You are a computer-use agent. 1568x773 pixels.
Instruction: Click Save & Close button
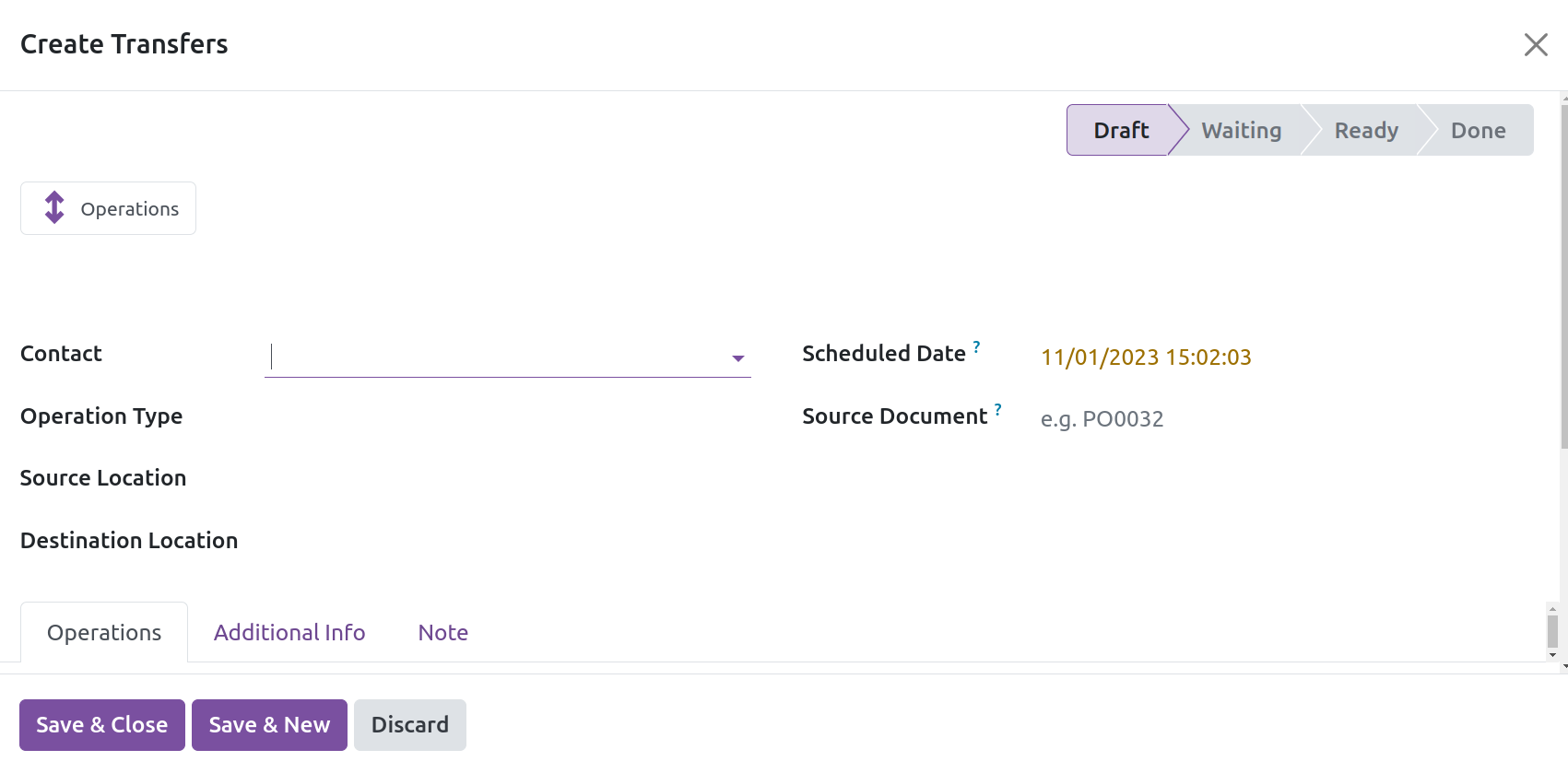(x=102, y=725)
